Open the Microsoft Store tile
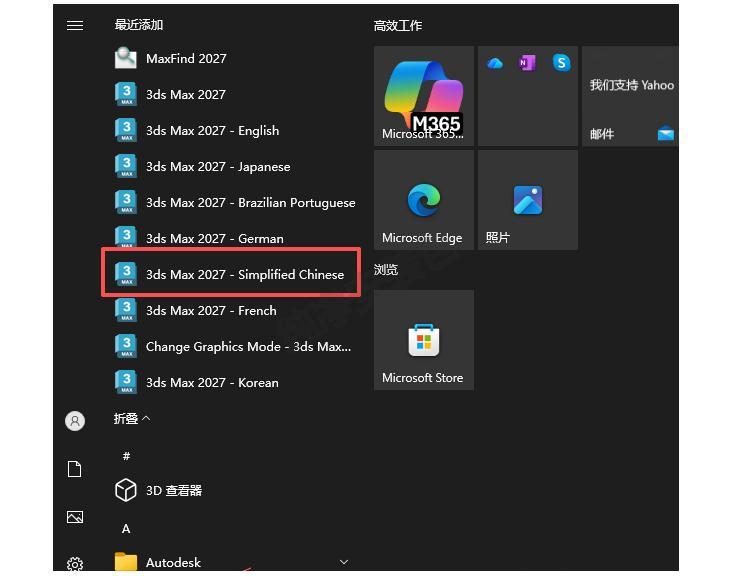The width and height of the screenshot is (733, 576). pos(424,340)
